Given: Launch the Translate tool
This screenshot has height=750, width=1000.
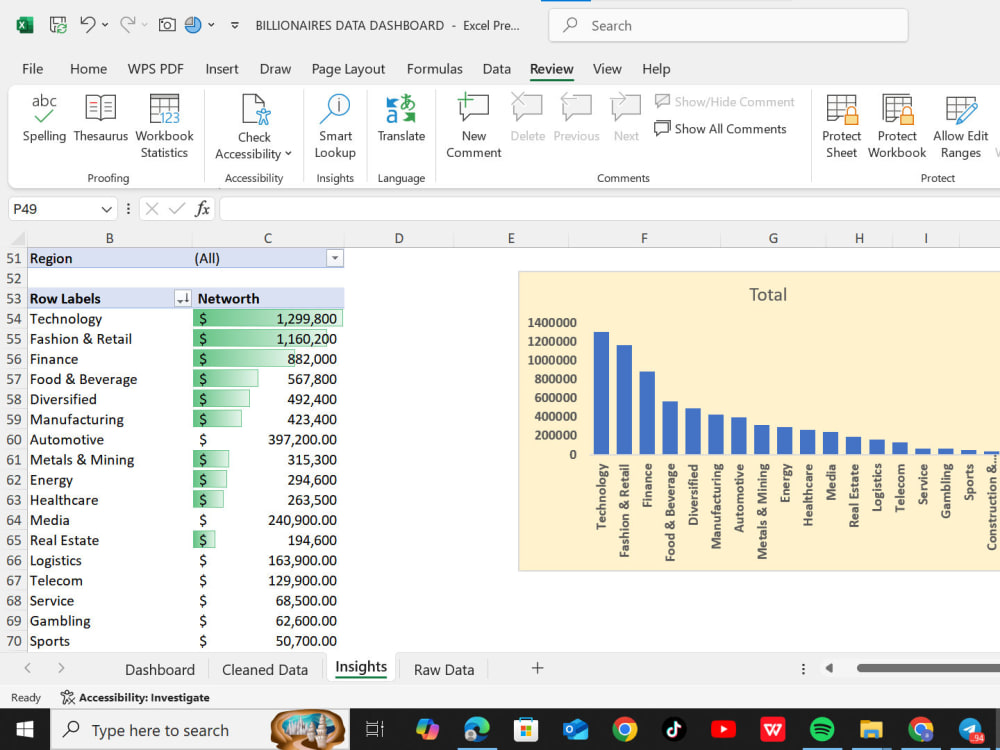Looking at the screenshot, I should (401, 118).
